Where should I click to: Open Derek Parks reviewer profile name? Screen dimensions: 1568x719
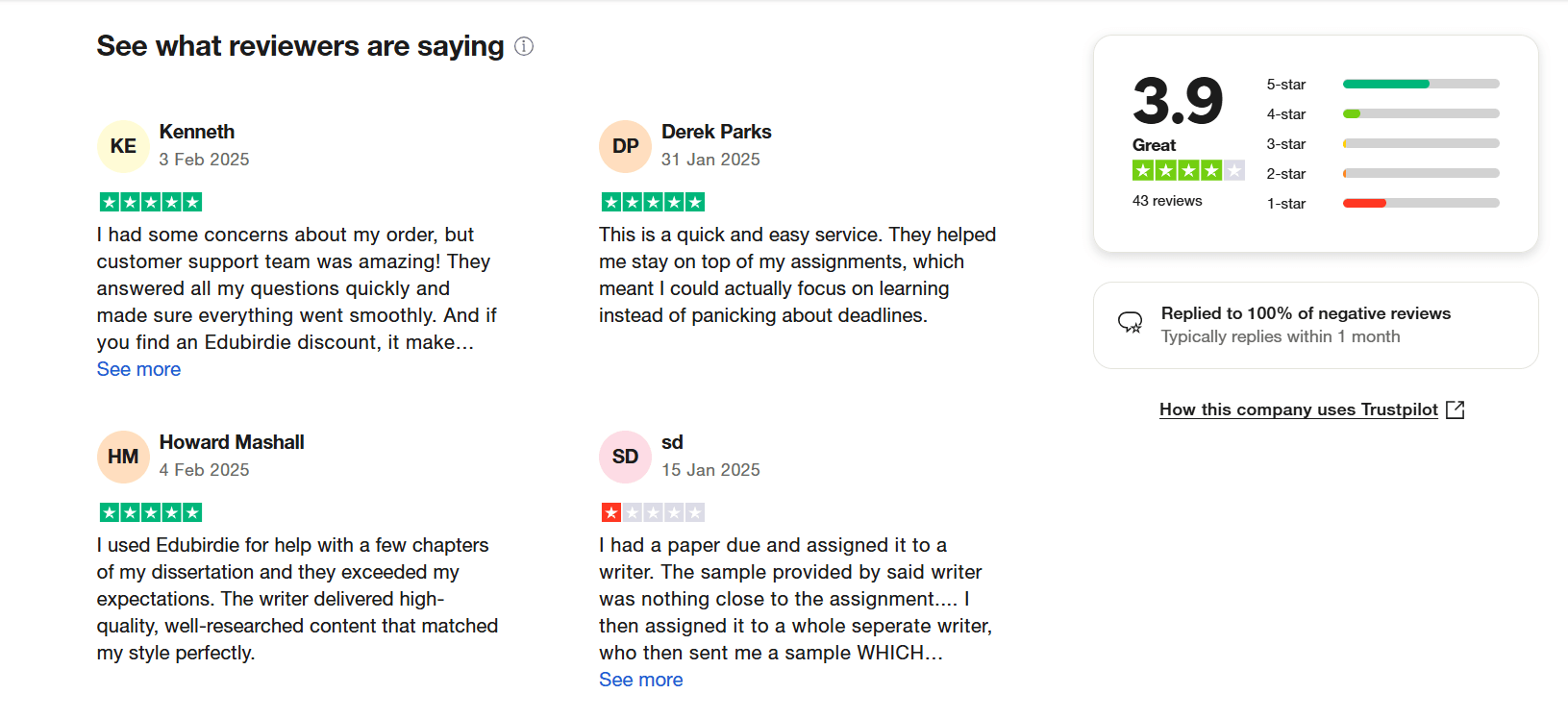click(x=716, y=132)
